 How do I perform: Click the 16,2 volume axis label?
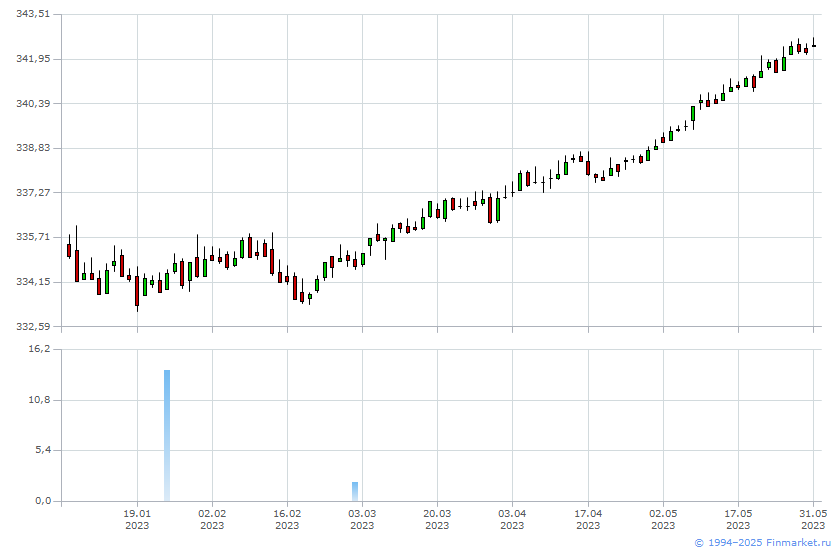tap(40, 349)
